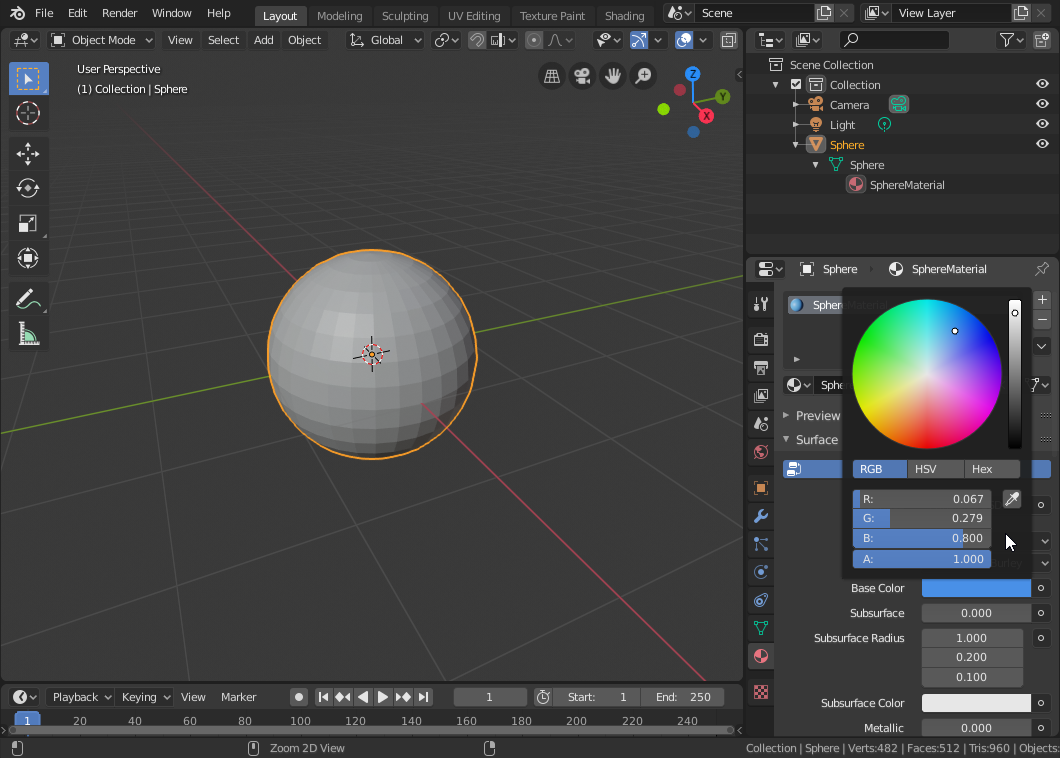Switch color picker to HSV mode
Screen dimensions: 1060x758
pos(936,469)
